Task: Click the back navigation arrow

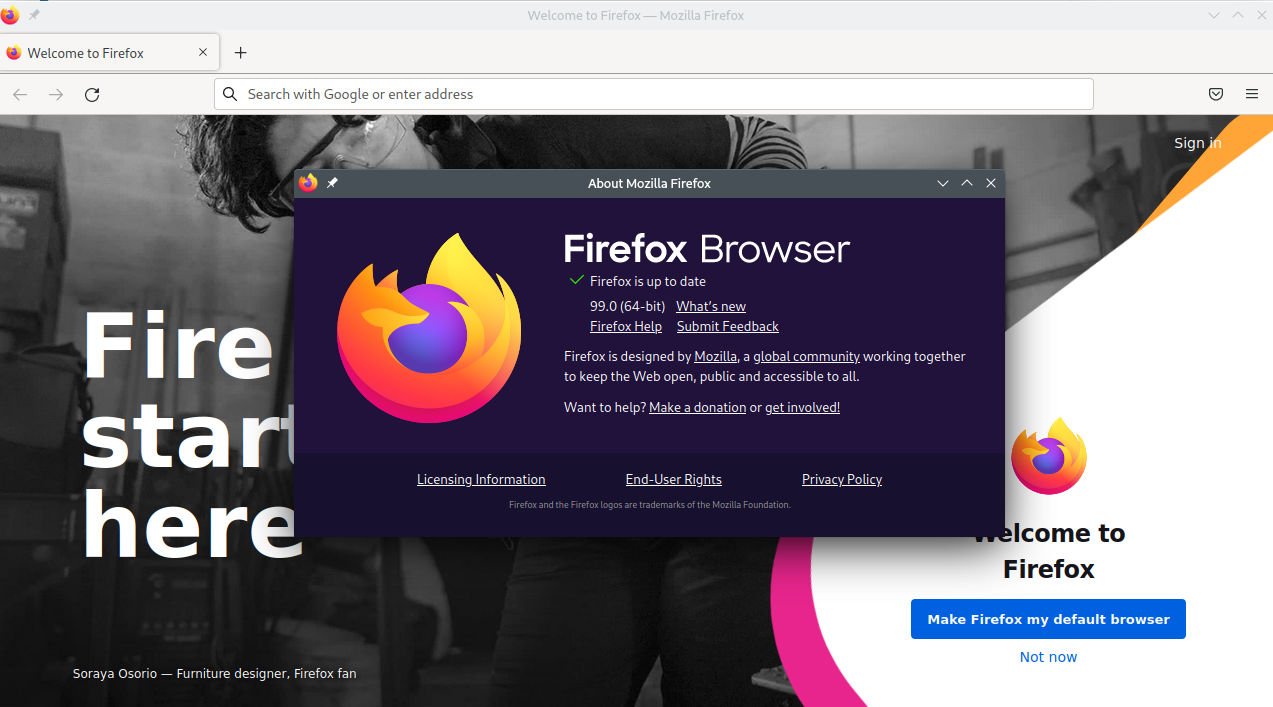Action: 20,95
